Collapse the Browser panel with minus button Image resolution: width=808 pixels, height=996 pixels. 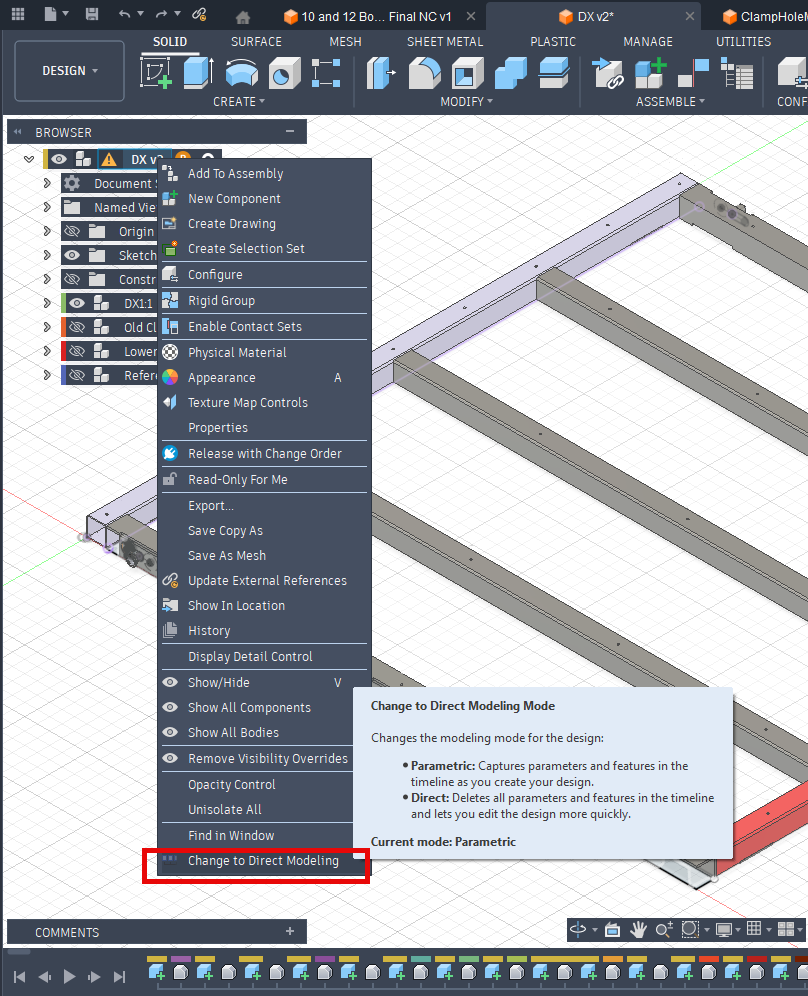tap(290, 131)
